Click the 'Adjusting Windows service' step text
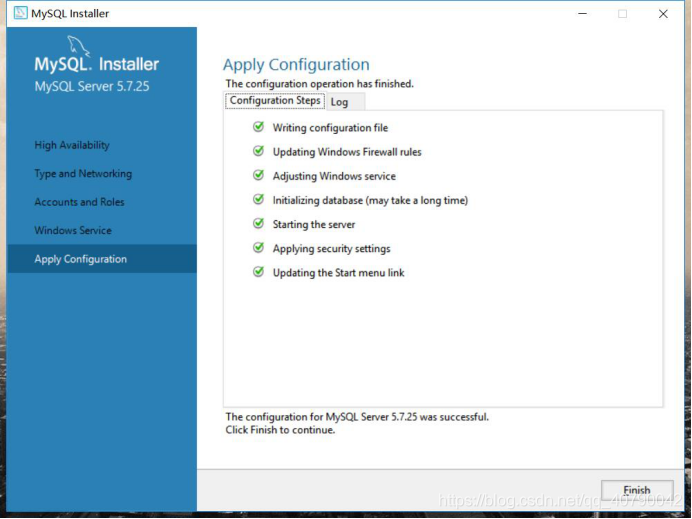The height and width of the screenshot is (519, 692). (x=334, y=176)
